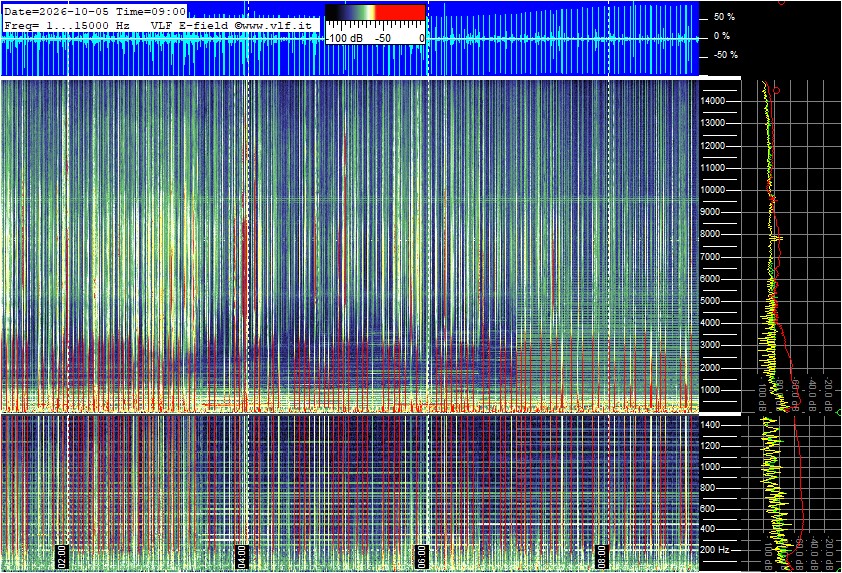
Task: Click the 11000 frequency axis label
Action: [713, 168]
